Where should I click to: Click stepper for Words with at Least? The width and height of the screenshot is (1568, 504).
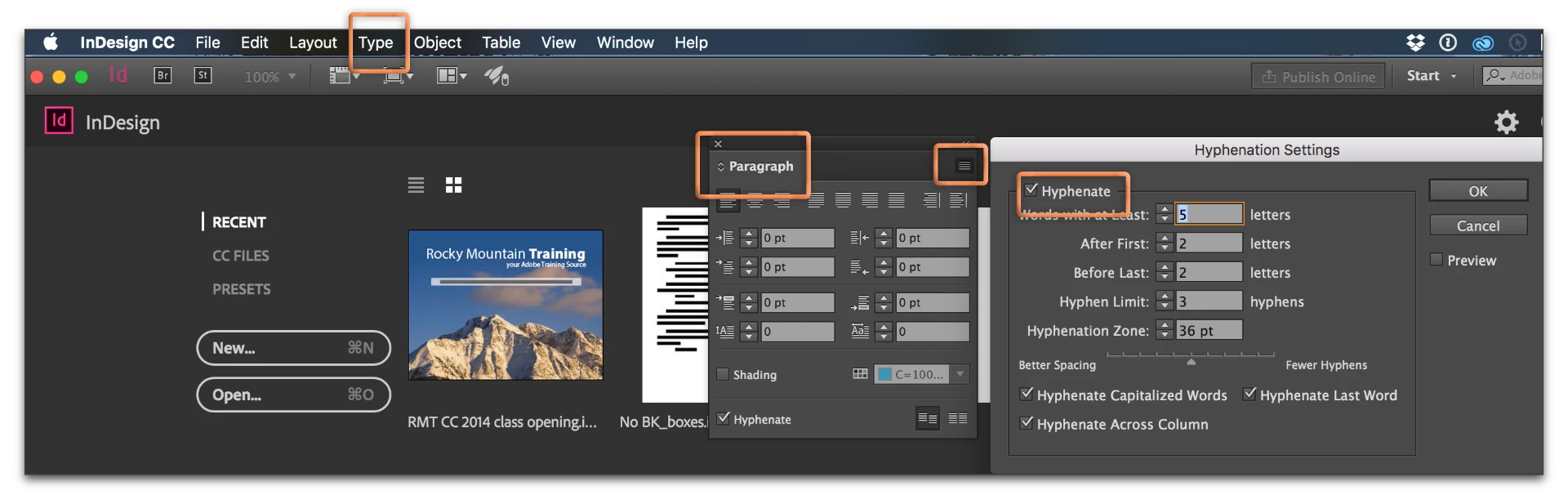click(x=1165, y=214)
